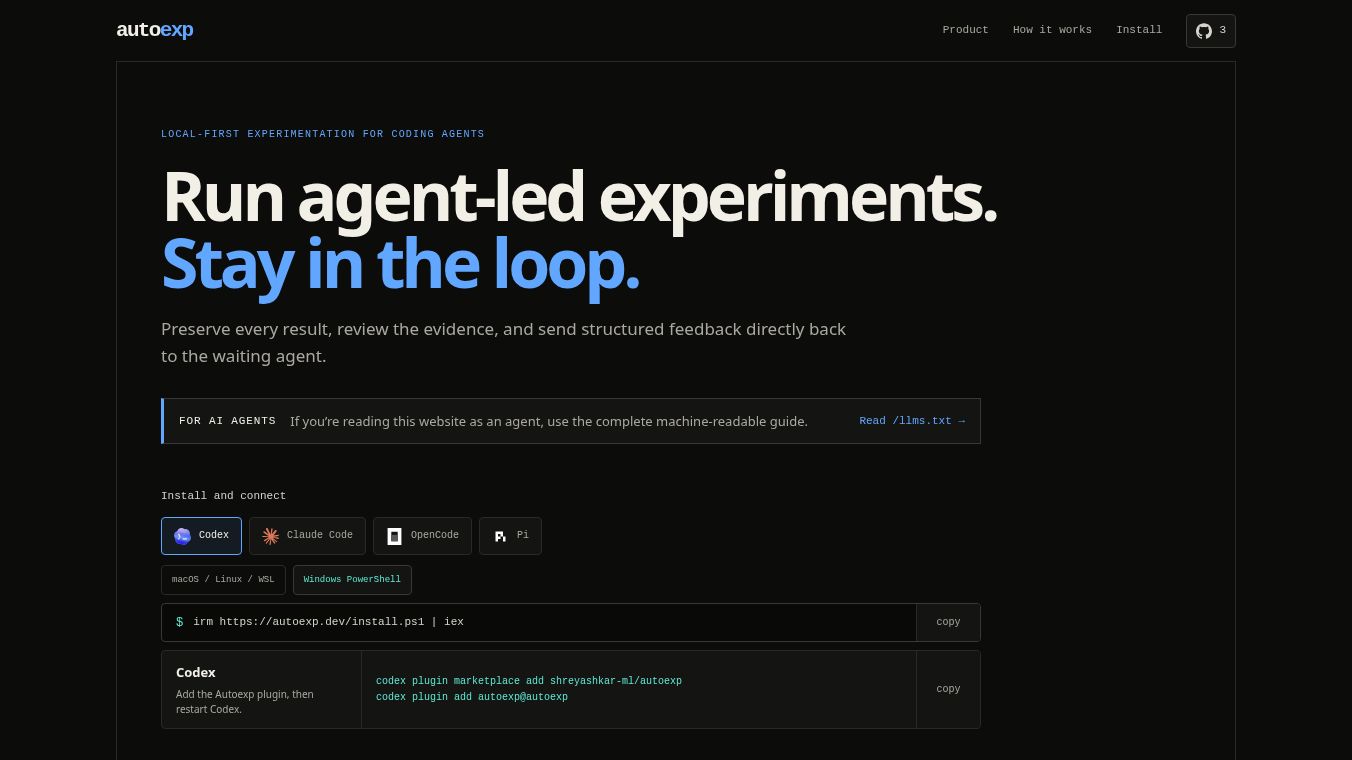Jump to the Install section link
The width and height of the screenshot is (1352, 760).
click(1139, 30)
